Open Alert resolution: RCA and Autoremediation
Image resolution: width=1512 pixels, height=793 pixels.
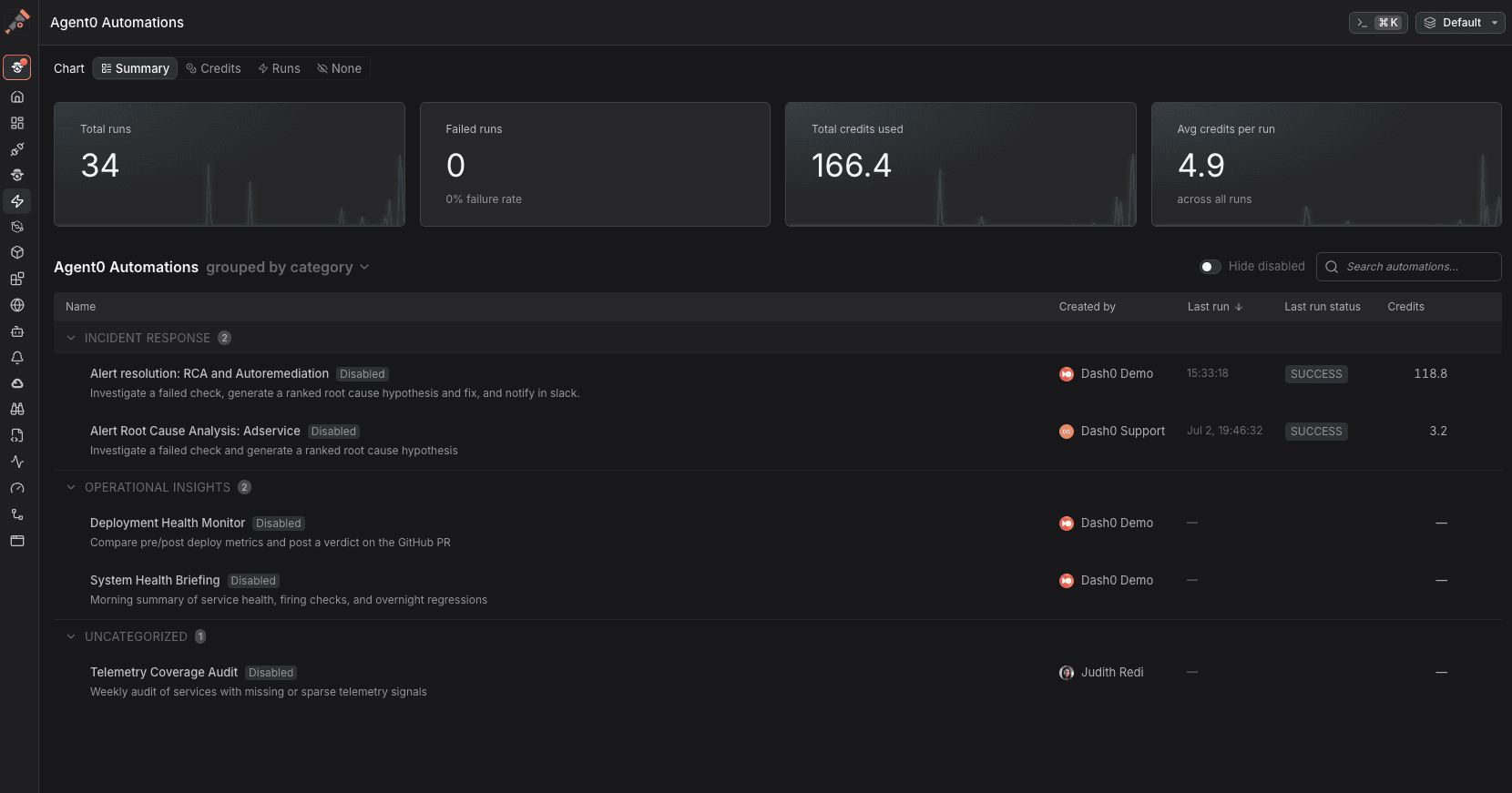click(209, 373)
